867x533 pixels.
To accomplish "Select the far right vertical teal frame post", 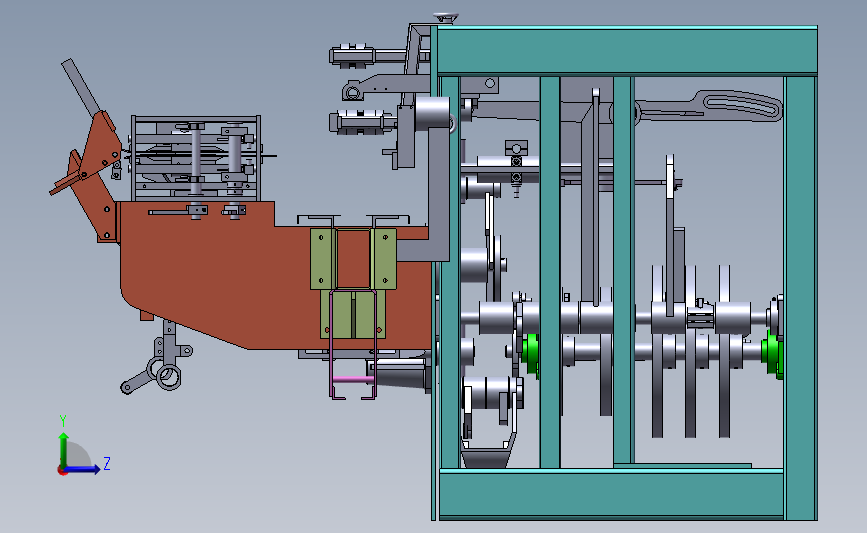I will coord(801,297).
